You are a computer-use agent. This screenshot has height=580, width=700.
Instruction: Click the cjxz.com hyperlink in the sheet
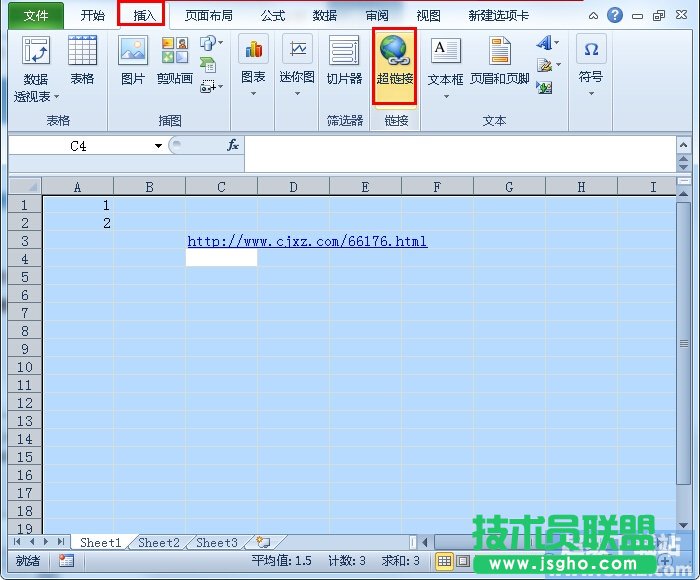coord(307,241)
